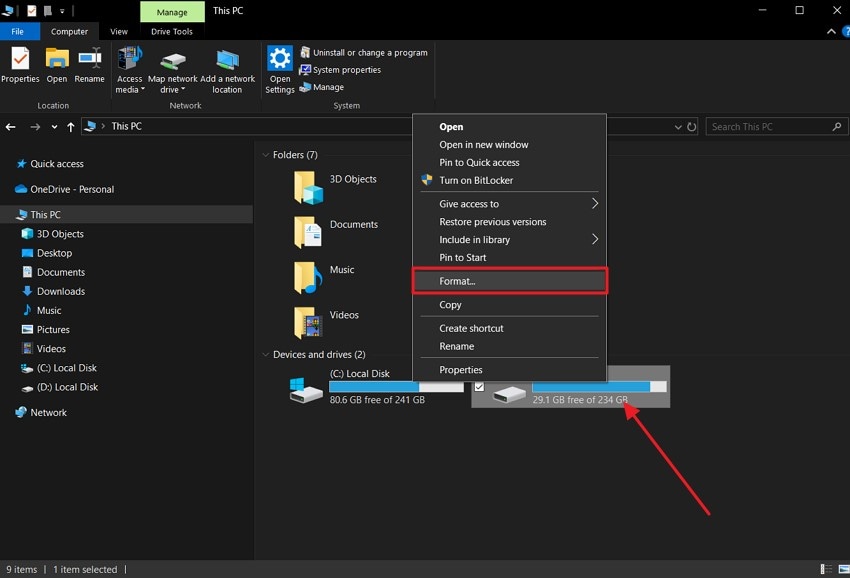Collapse the ribbon with the caret
The width and height of the screenshot is (850, 578).
pyautogui.click(x=831, y=31)
